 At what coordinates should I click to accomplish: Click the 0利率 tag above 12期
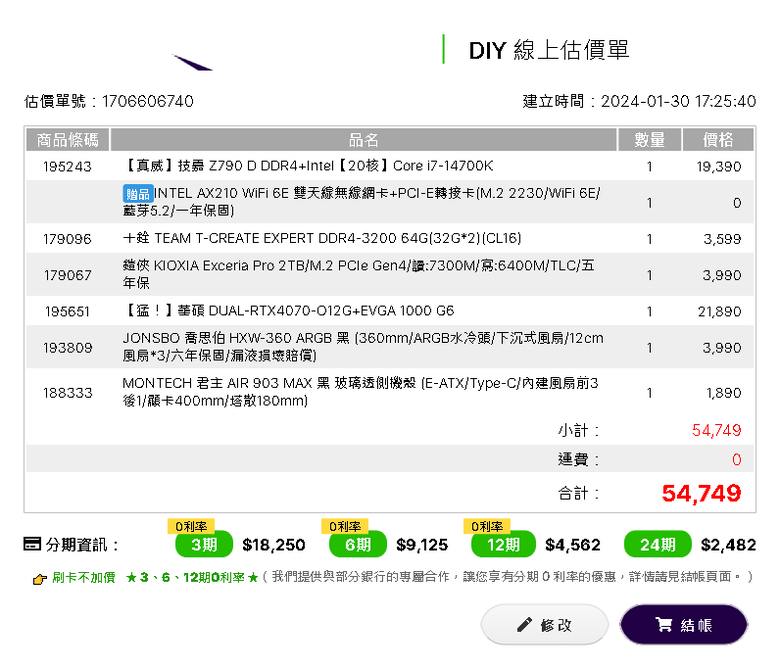[x=487, y=526]
